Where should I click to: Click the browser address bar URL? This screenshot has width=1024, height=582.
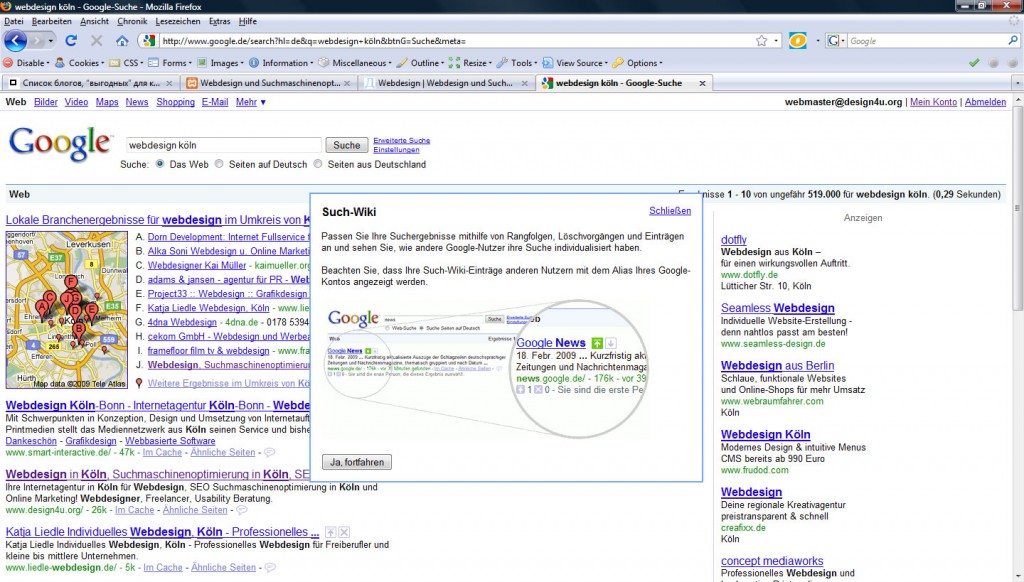click(455, 40)
